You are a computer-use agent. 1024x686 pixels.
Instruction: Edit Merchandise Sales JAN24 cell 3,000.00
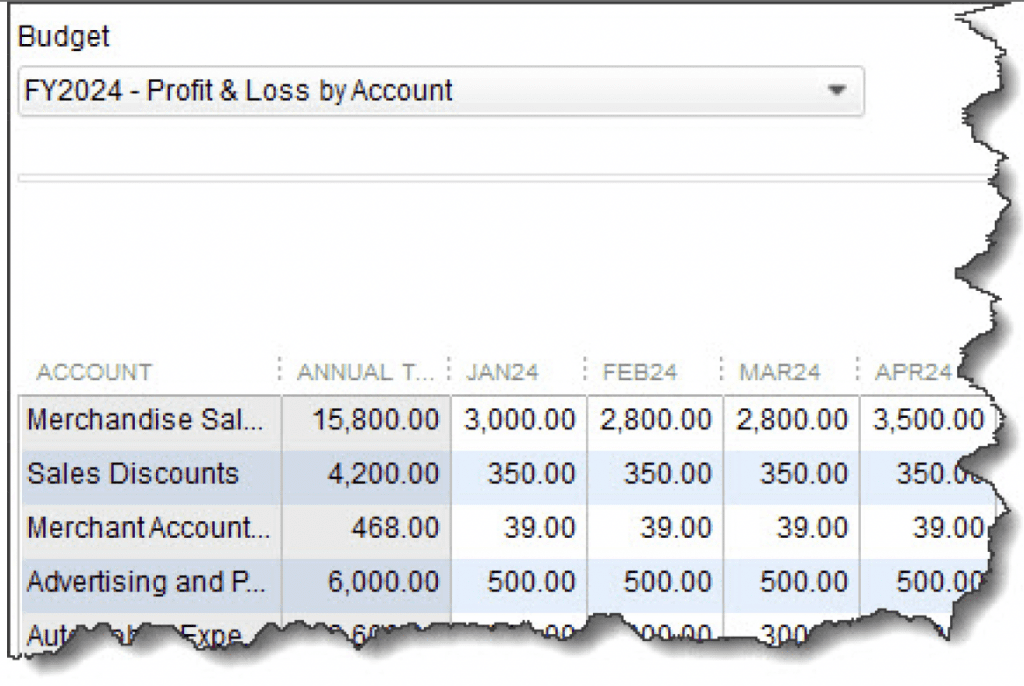[x=519, y=420]
